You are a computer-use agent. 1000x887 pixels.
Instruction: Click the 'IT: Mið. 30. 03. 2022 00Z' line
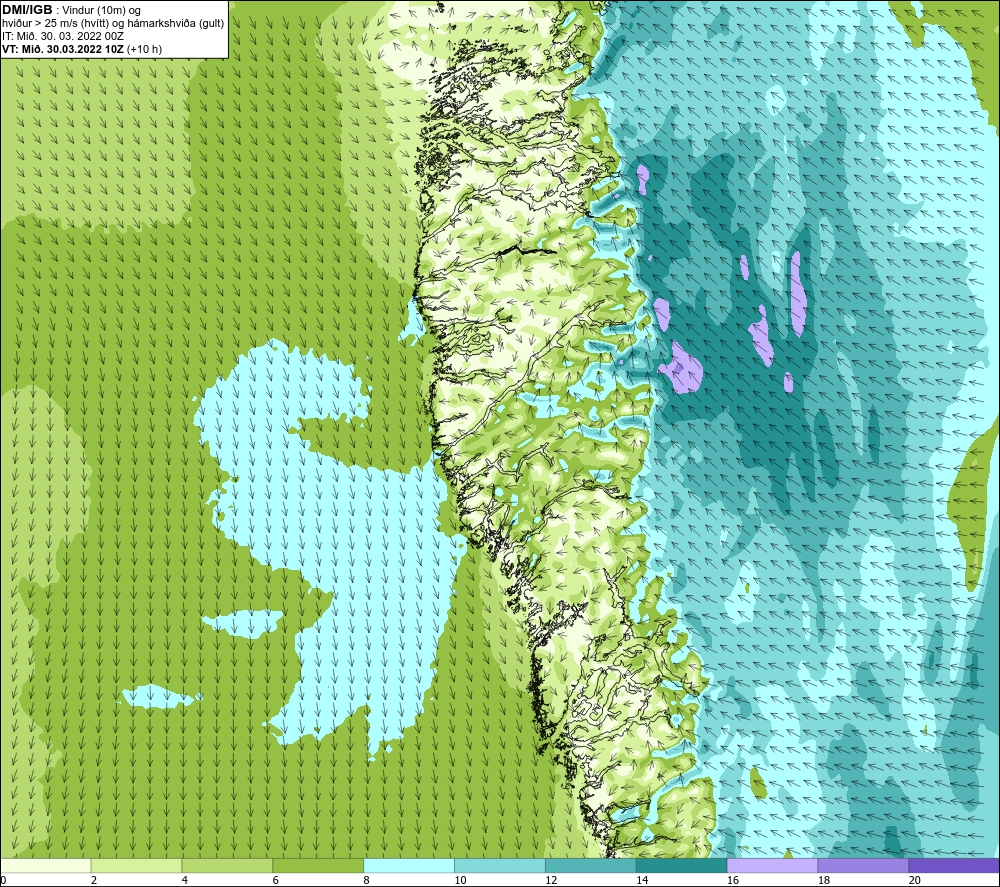[x=62, y=36]
